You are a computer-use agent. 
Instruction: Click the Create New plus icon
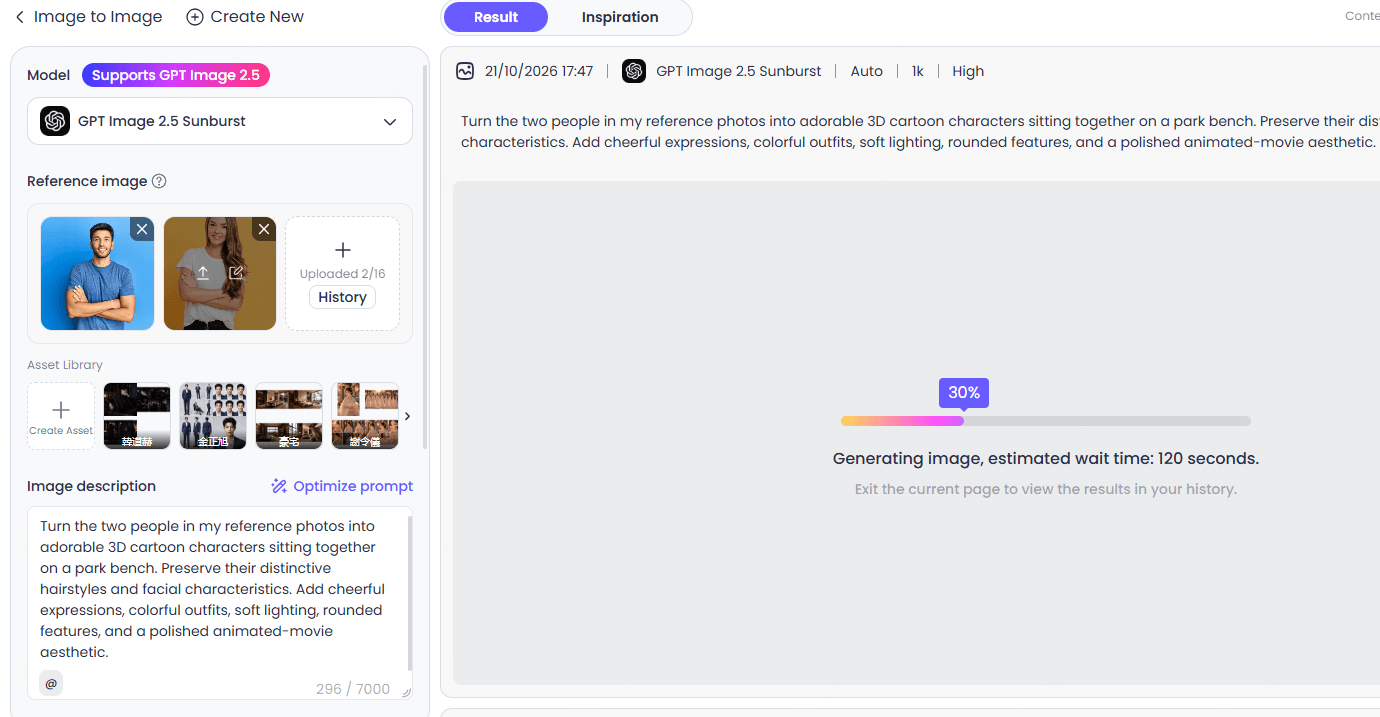click(195, 17)
